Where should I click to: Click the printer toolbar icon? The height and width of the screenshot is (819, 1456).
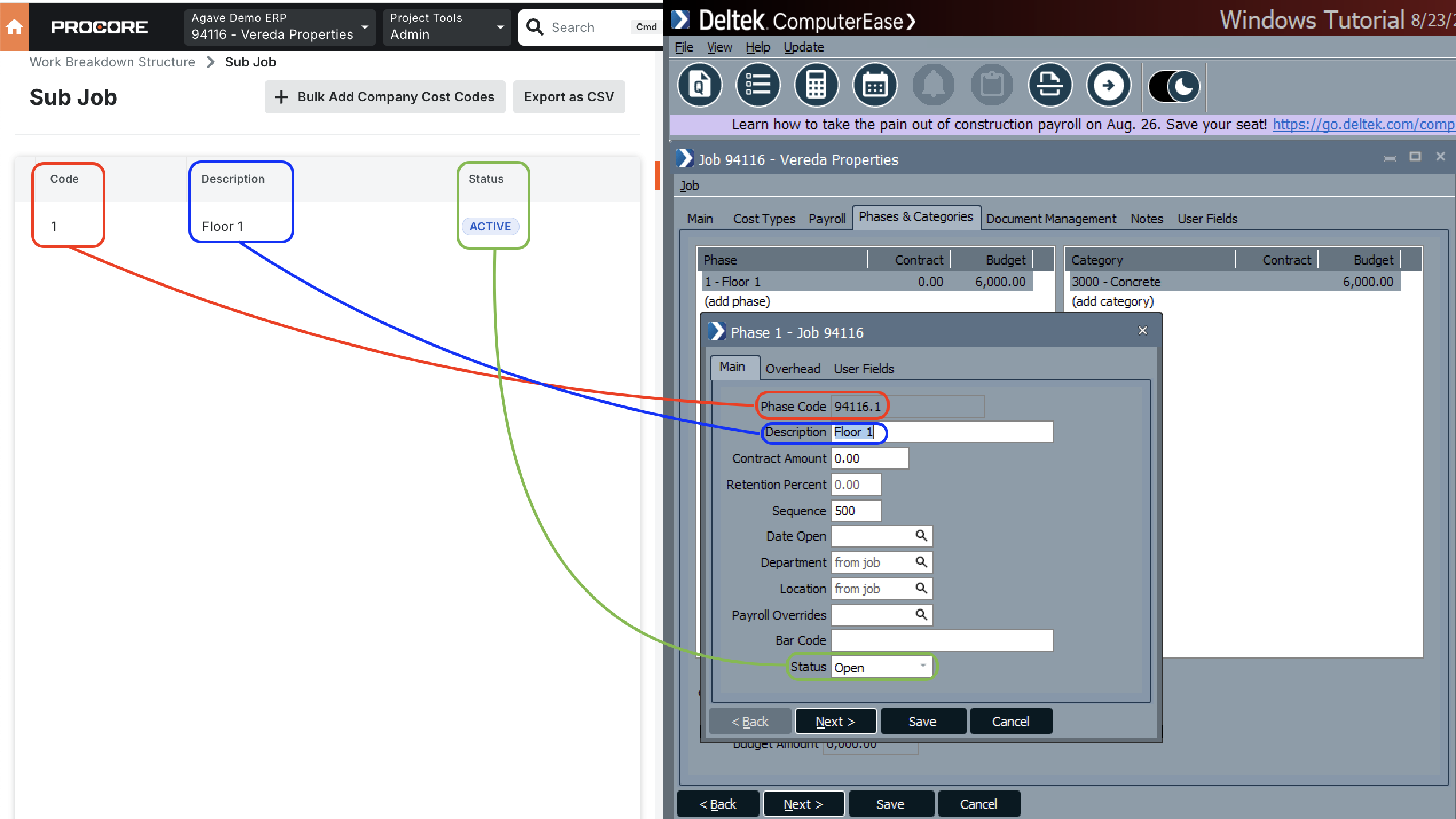1050,85
